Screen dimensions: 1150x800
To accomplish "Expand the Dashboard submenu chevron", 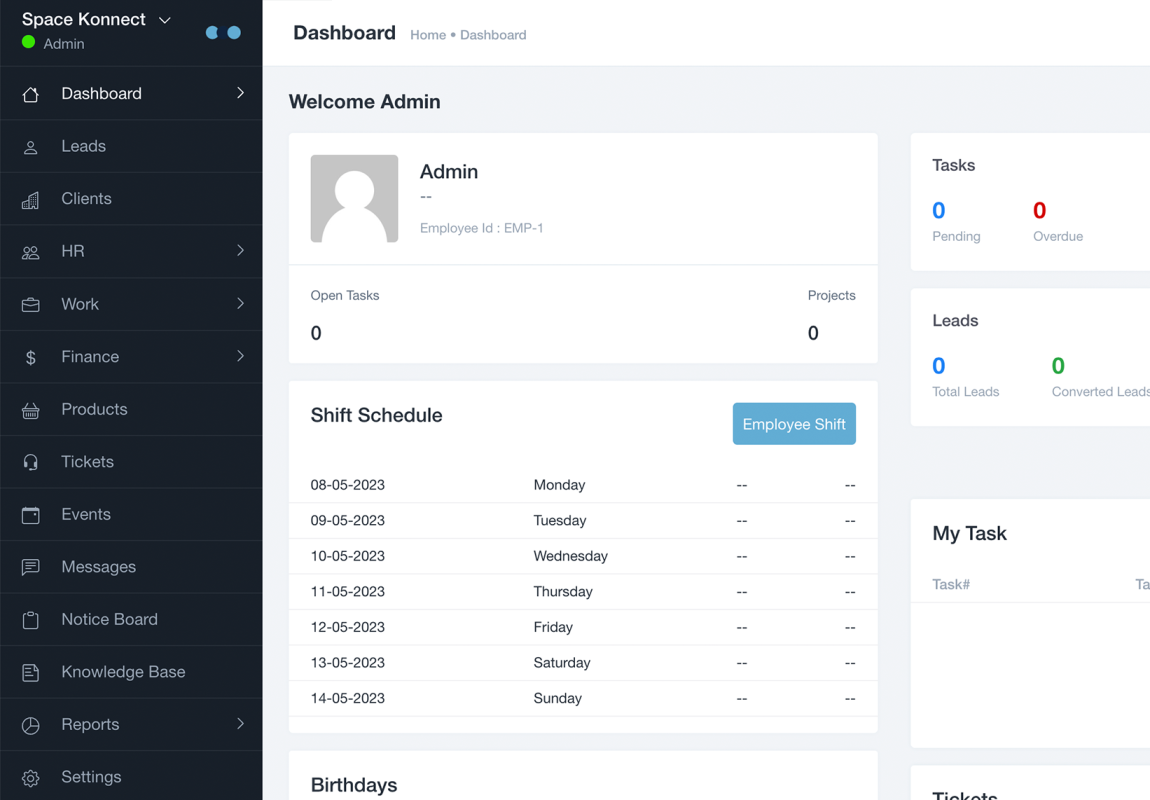I will coord(241,92).
